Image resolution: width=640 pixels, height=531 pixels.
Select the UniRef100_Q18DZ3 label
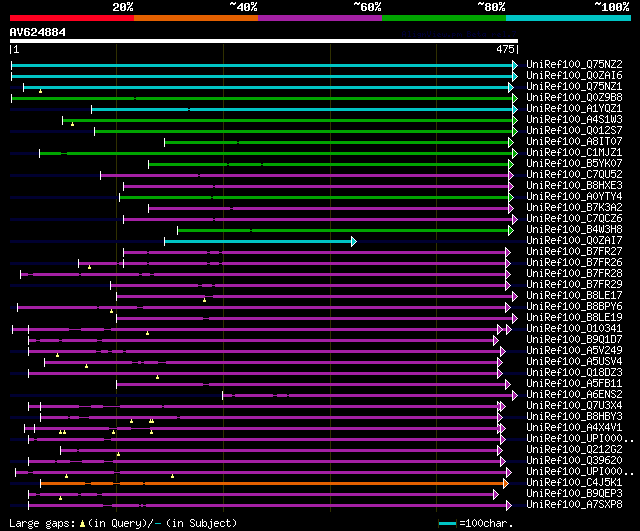point(574,373)
